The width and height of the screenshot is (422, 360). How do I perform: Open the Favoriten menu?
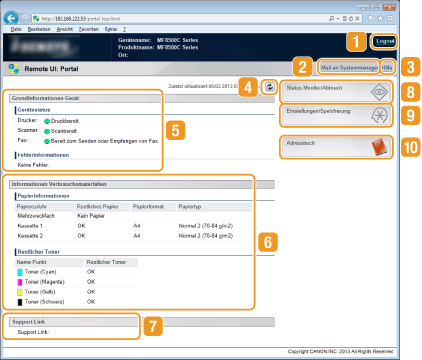pyautogui.click(x=89, y=29)
